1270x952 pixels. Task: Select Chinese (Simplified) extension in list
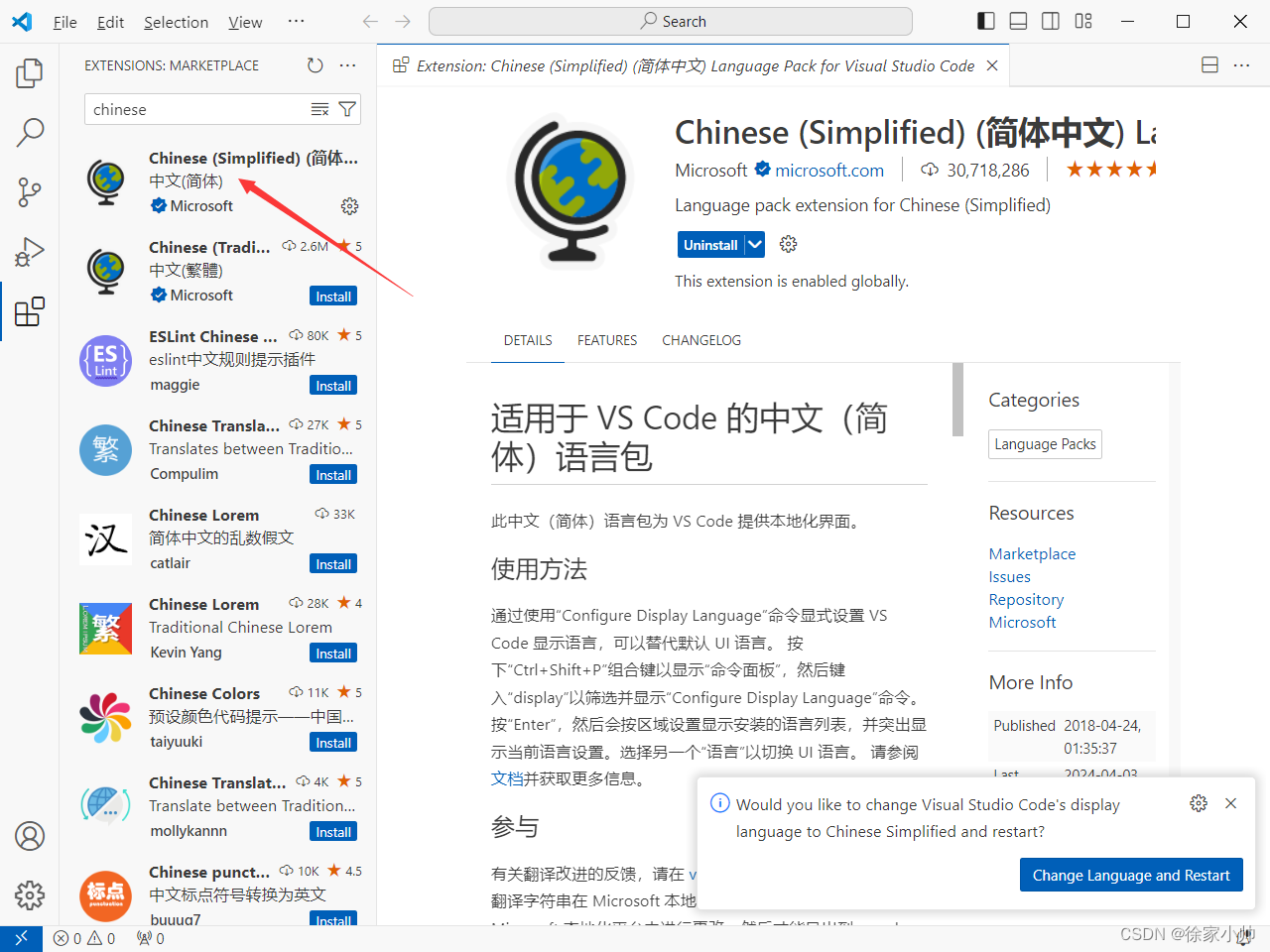[218, 181]
